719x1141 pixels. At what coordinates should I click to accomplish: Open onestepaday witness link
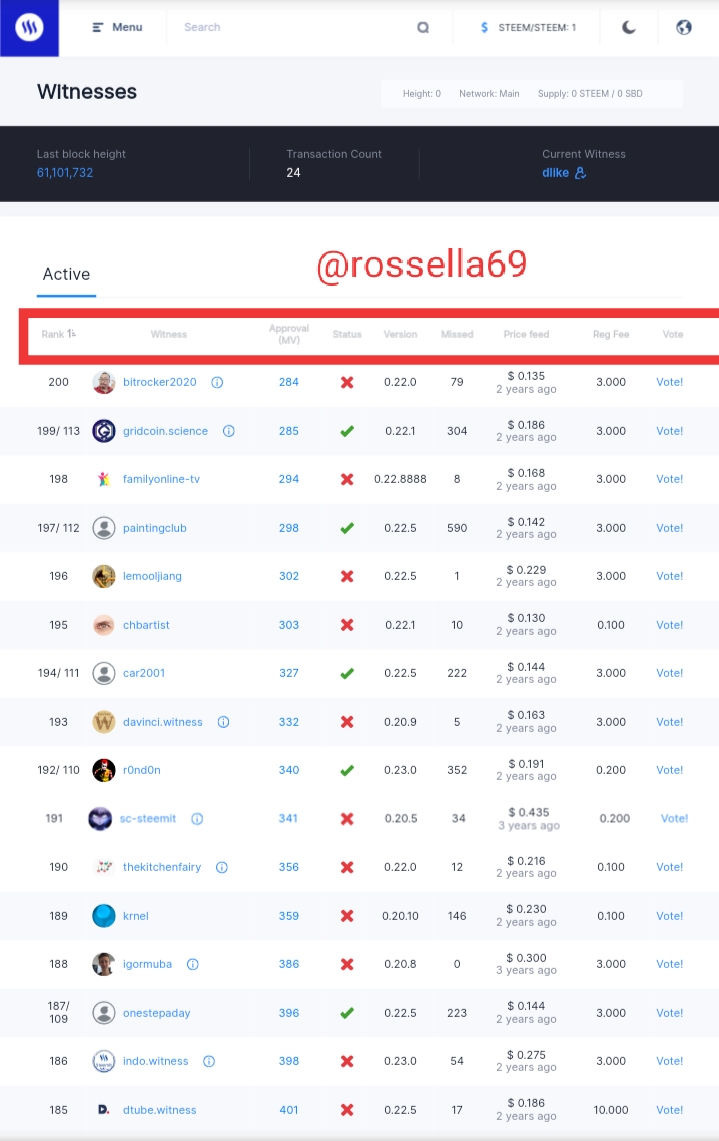156,1013
